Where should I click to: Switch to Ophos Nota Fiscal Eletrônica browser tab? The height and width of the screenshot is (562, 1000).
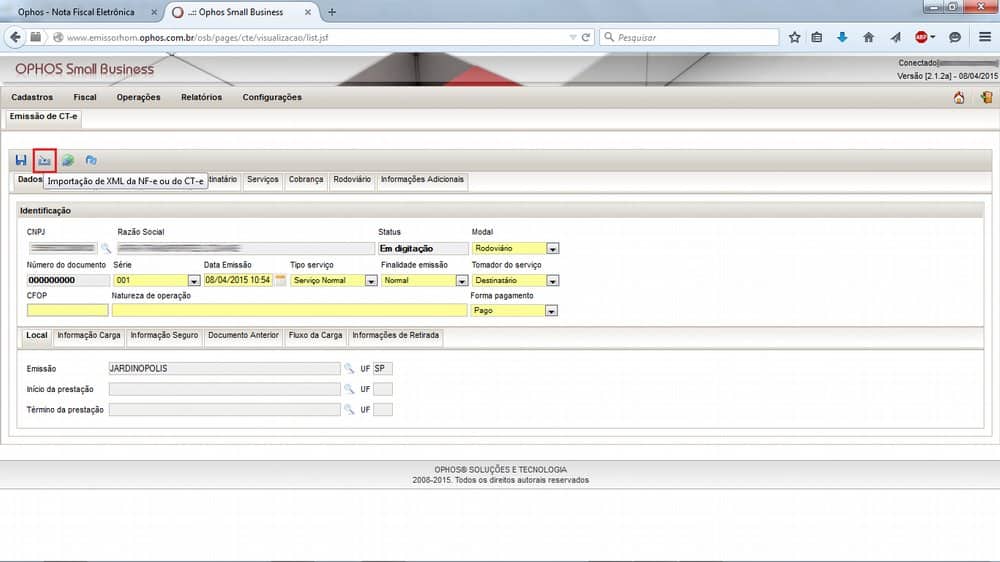coord(77,12)
